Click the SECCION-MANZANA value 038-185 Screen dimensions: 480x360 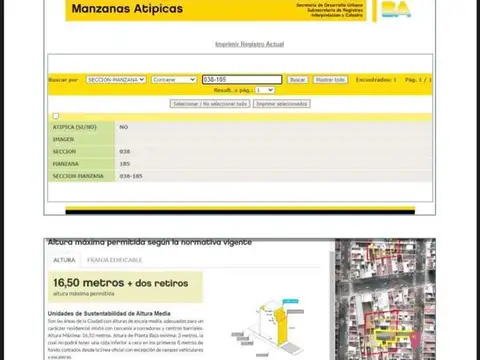point(131,176)
